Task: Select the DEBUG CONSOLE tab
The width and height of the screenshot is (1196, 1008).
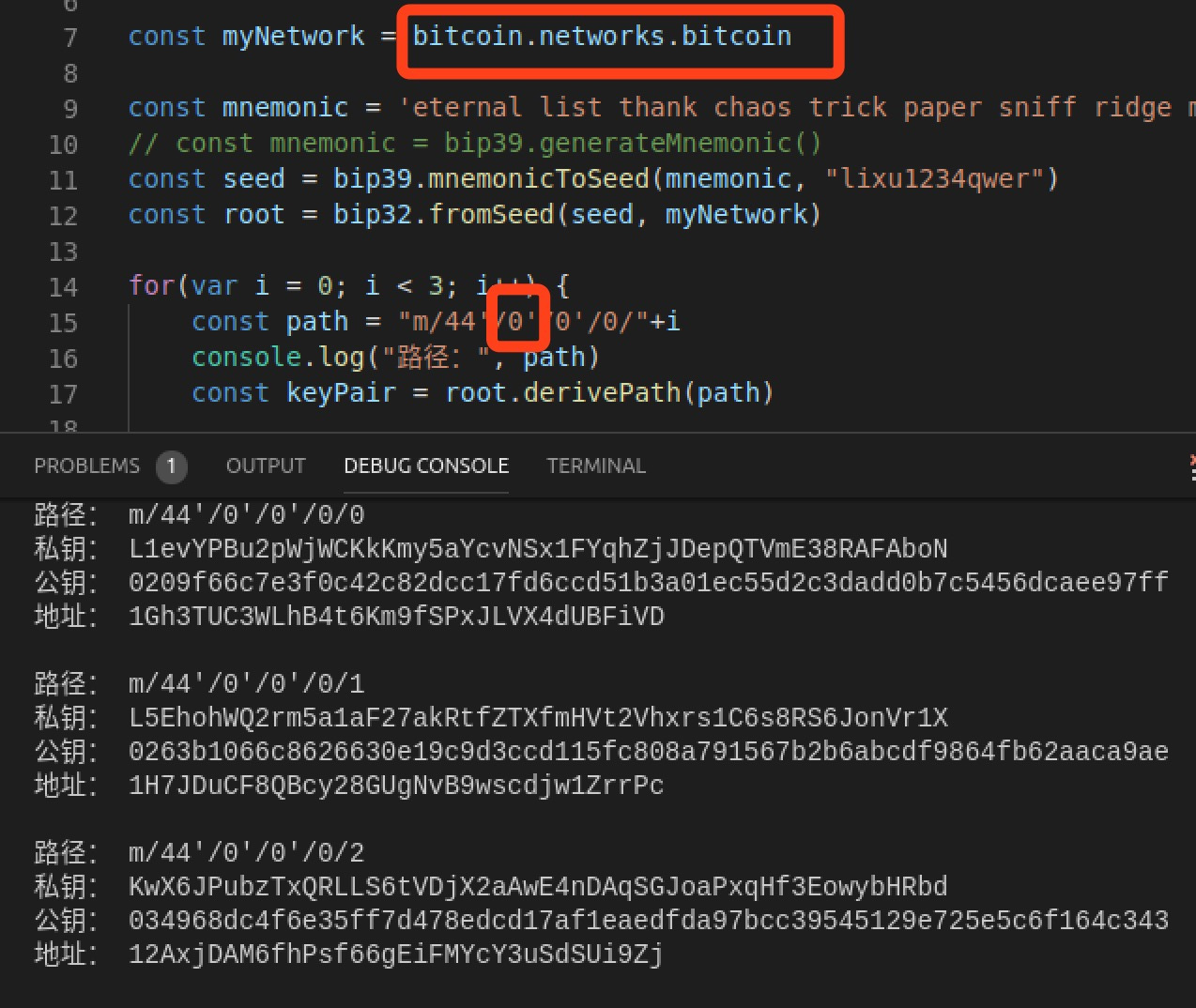Action: (x=426, y=466)
